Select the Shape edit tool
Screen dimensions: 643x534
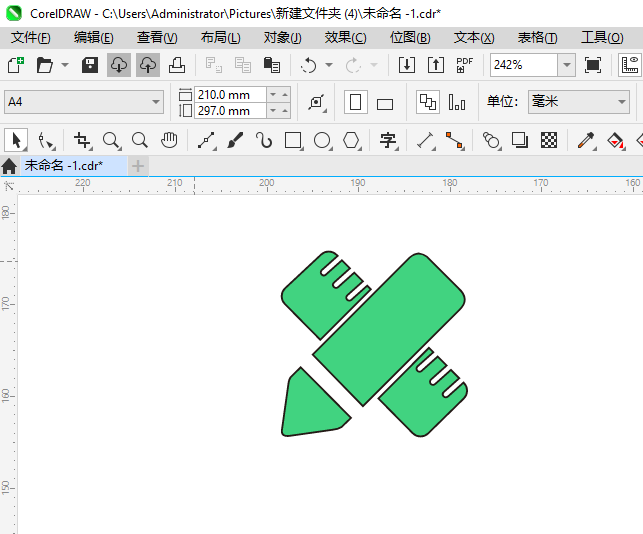46,140
